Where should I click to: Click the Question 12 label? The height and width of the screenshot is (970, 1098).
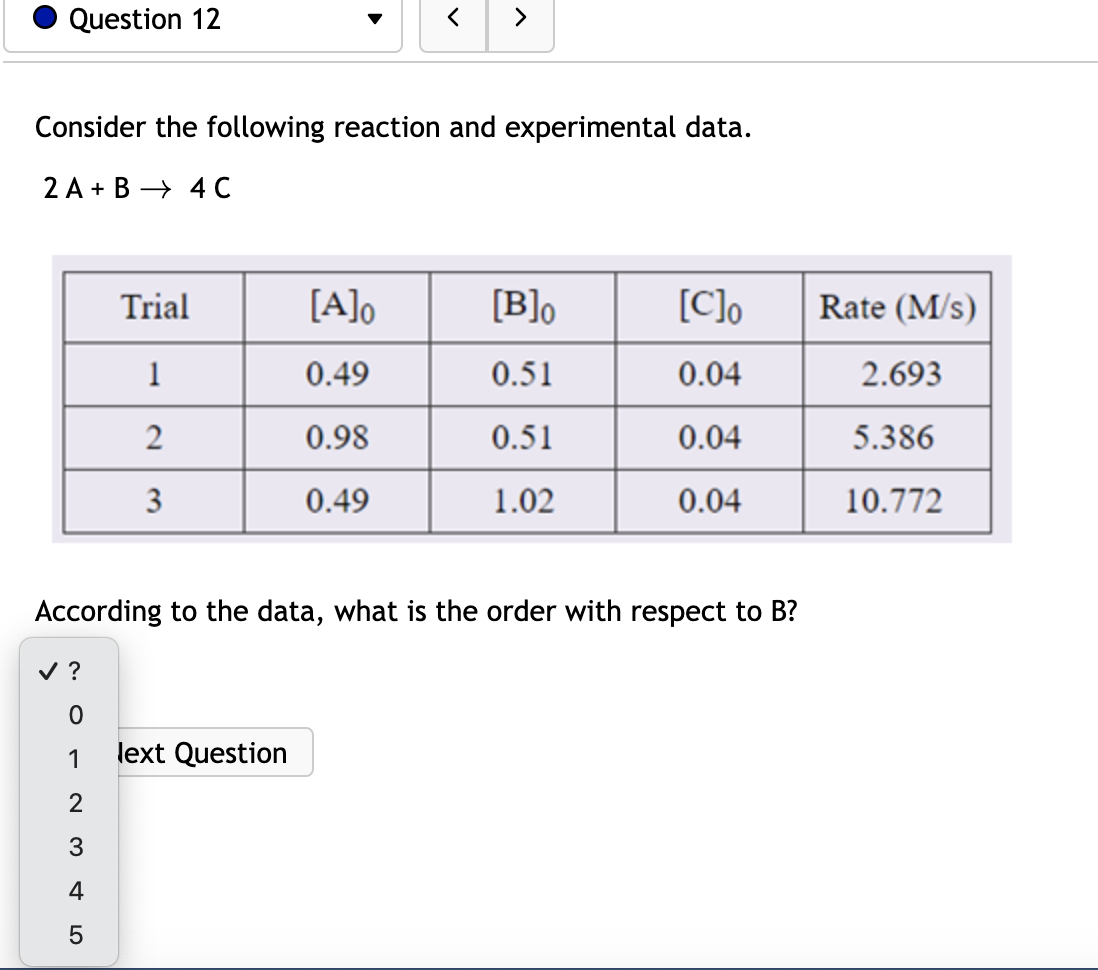[143, 19]
